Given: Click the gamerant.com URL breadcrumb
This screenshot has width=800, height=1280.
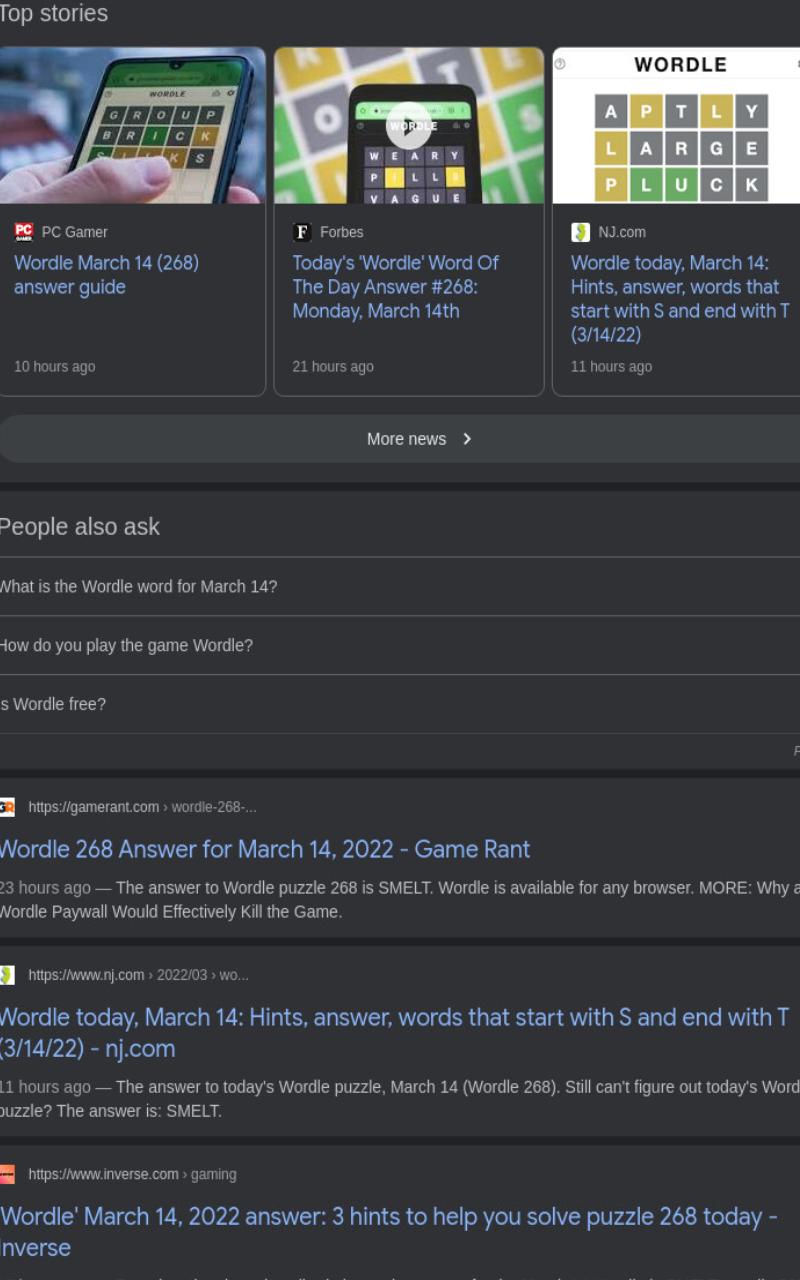Looking at the screenshot, I should point(142,807).
